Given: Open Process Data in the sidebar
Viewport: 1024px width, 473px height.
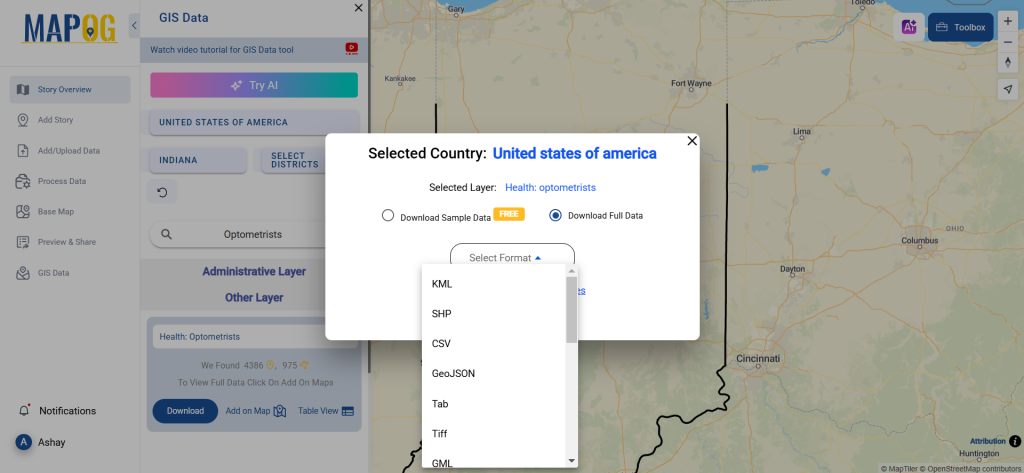Looking at the screenshot, I should [62, 181].
